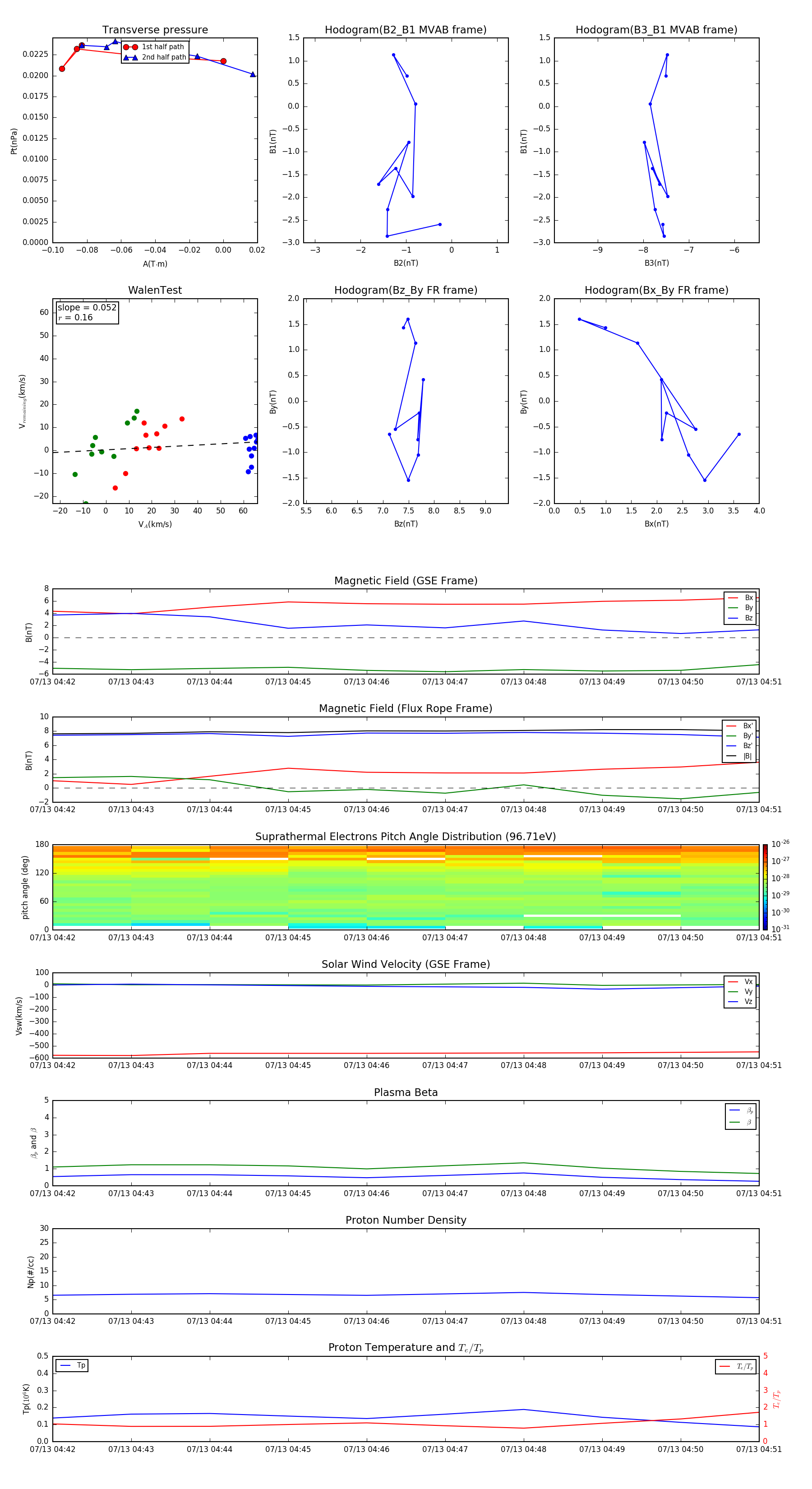Screen dimensions: 812x1489
Task: Click the "Suprathermal Electrons Pitch Angle Distribution" title
Action: (406, 837)
